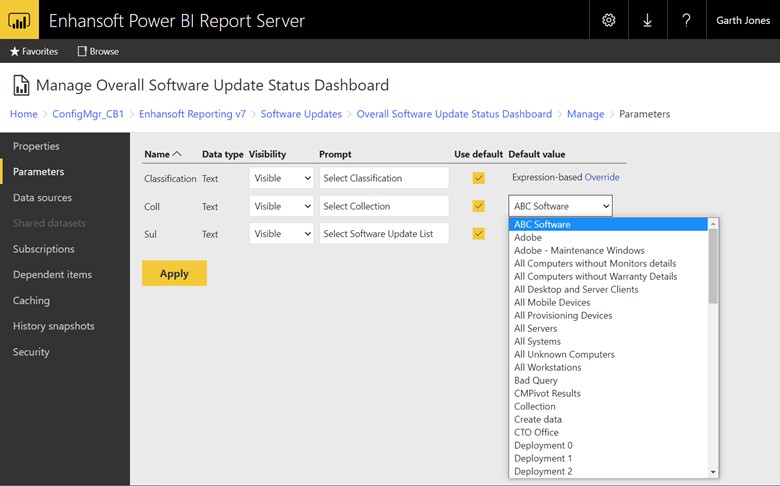This screenshot has height=486, width=780.
Task: Click the download arrow icon
Action: pos(647,20)
